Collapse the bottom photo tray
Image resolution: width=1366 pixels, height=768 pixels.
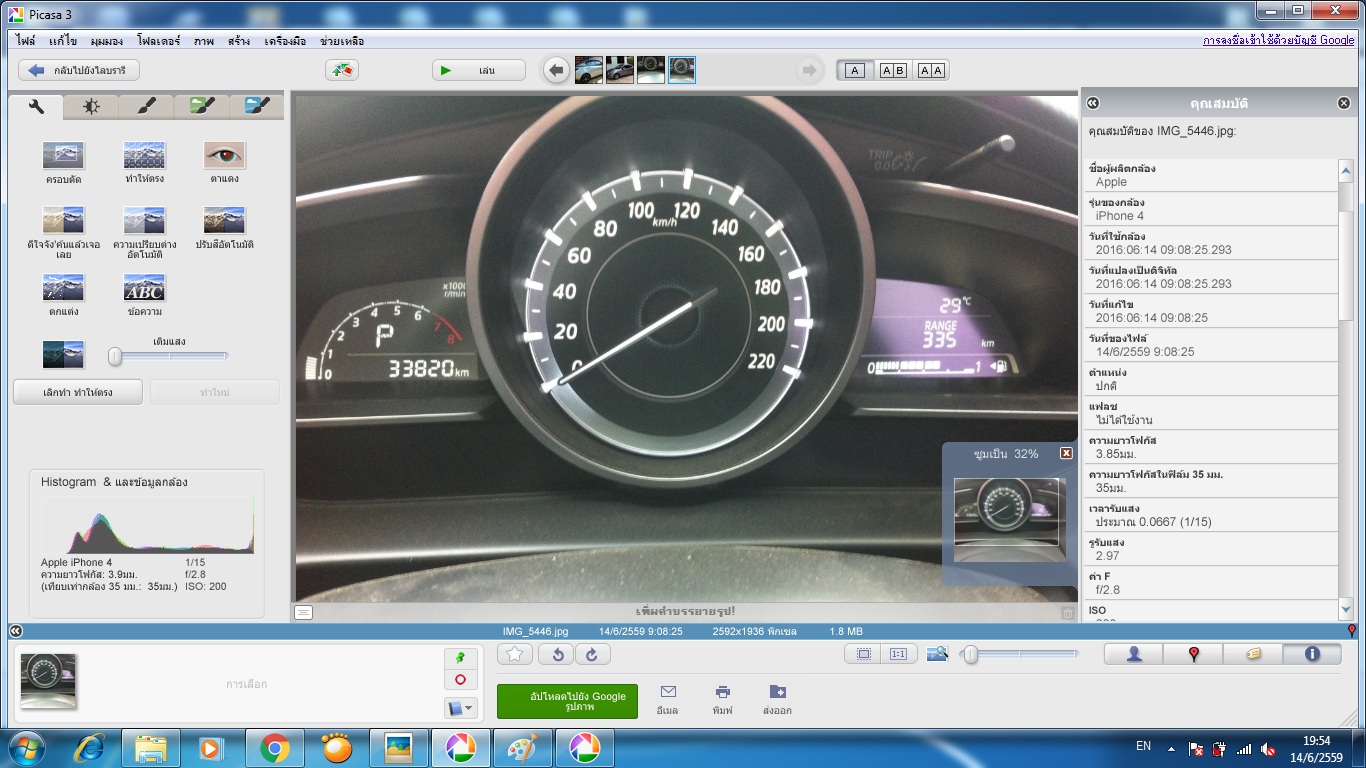click(x=16, y=631)
